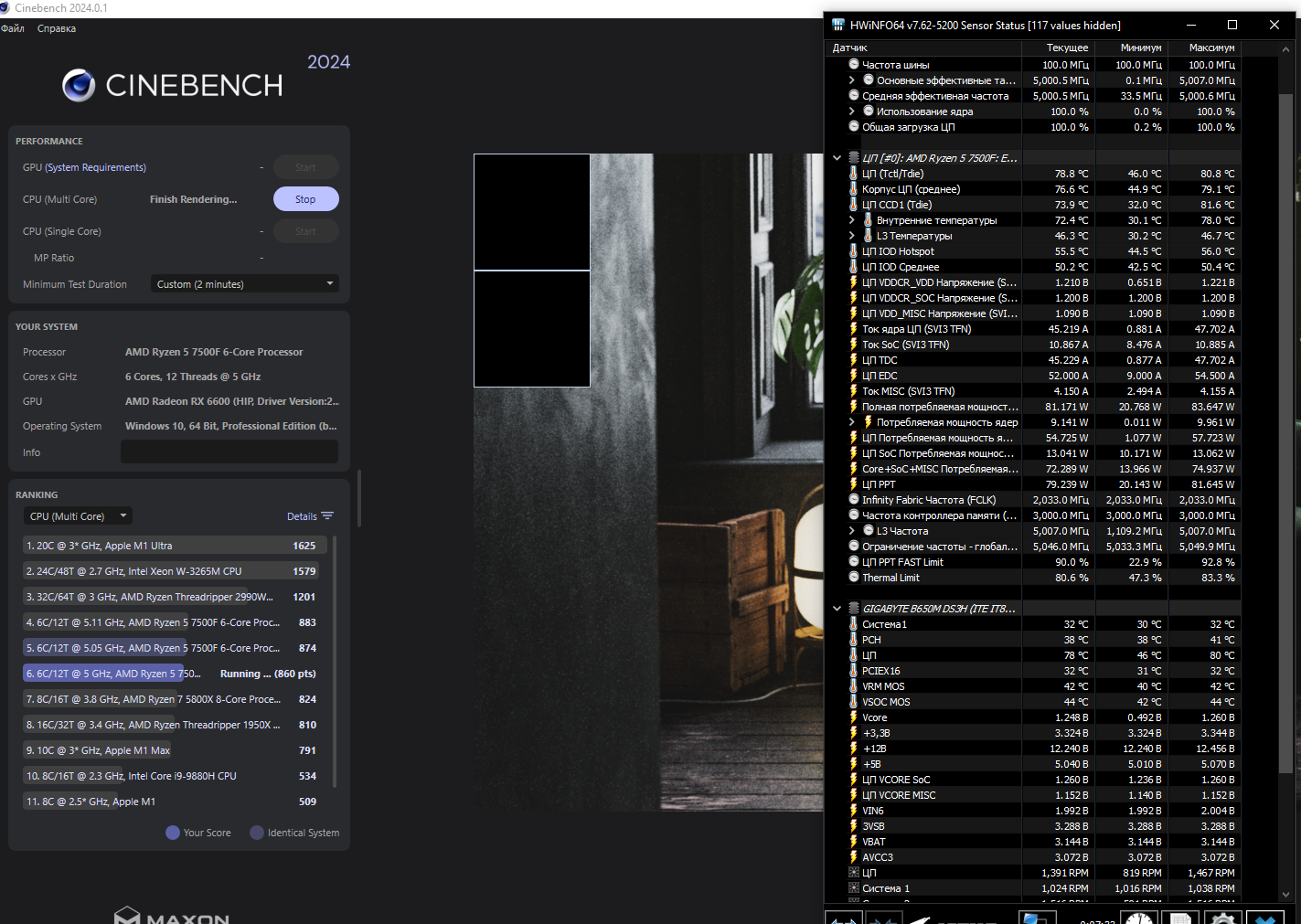This screenshot has height=924, width=1301.
Task: Select ranking row Apple M1 Ultra 1625
Action: 176,546
